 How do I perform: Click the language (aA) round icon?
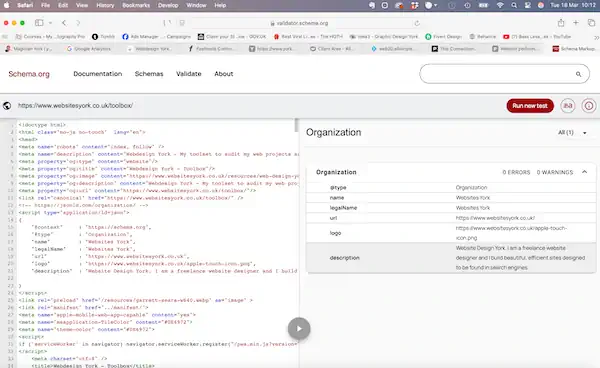[568, 106]
